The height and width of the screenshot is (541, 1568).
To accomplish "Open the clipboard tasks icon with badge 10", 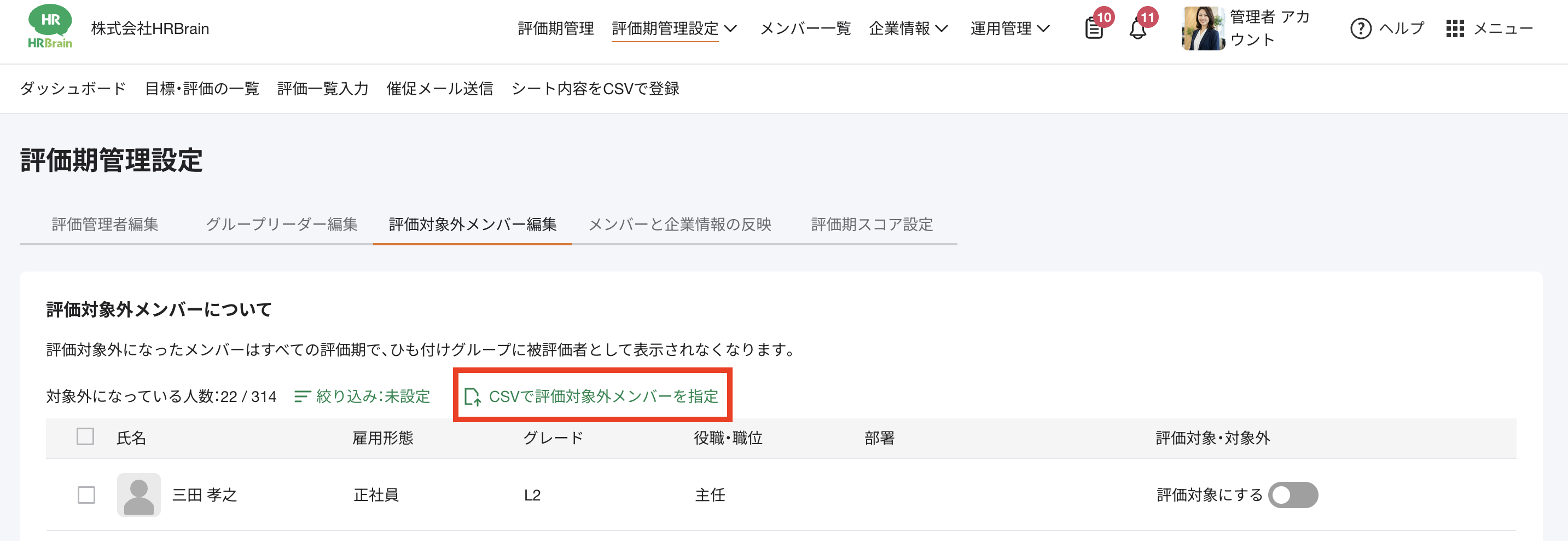I will tap(1094, 28).
